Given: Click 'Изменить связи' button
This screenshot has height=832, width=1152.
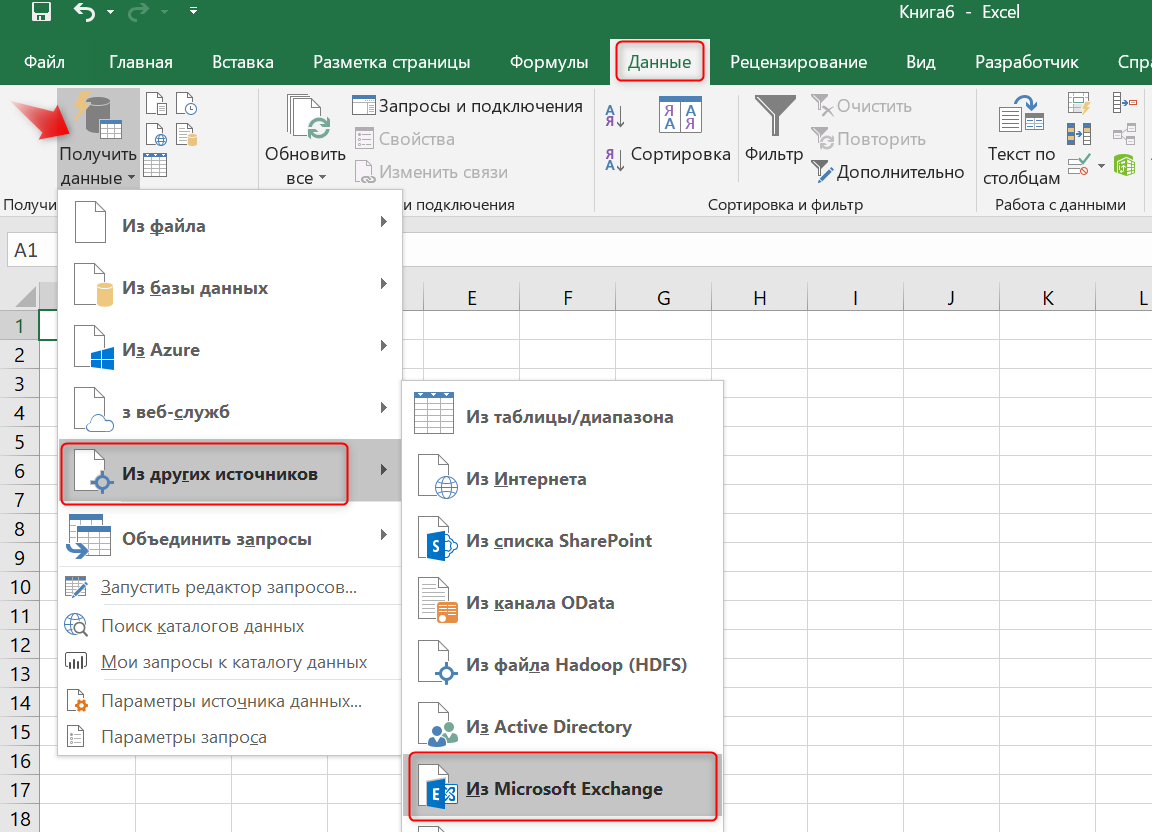Looking at the screenshot, I should (x=431, y=172).
